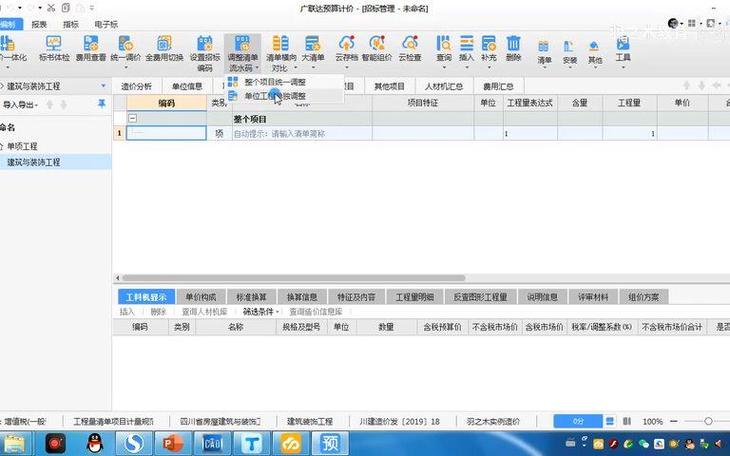
Task: Open 设置招标编码 tool
Action: pyautogui.click(x=204, y=53)
